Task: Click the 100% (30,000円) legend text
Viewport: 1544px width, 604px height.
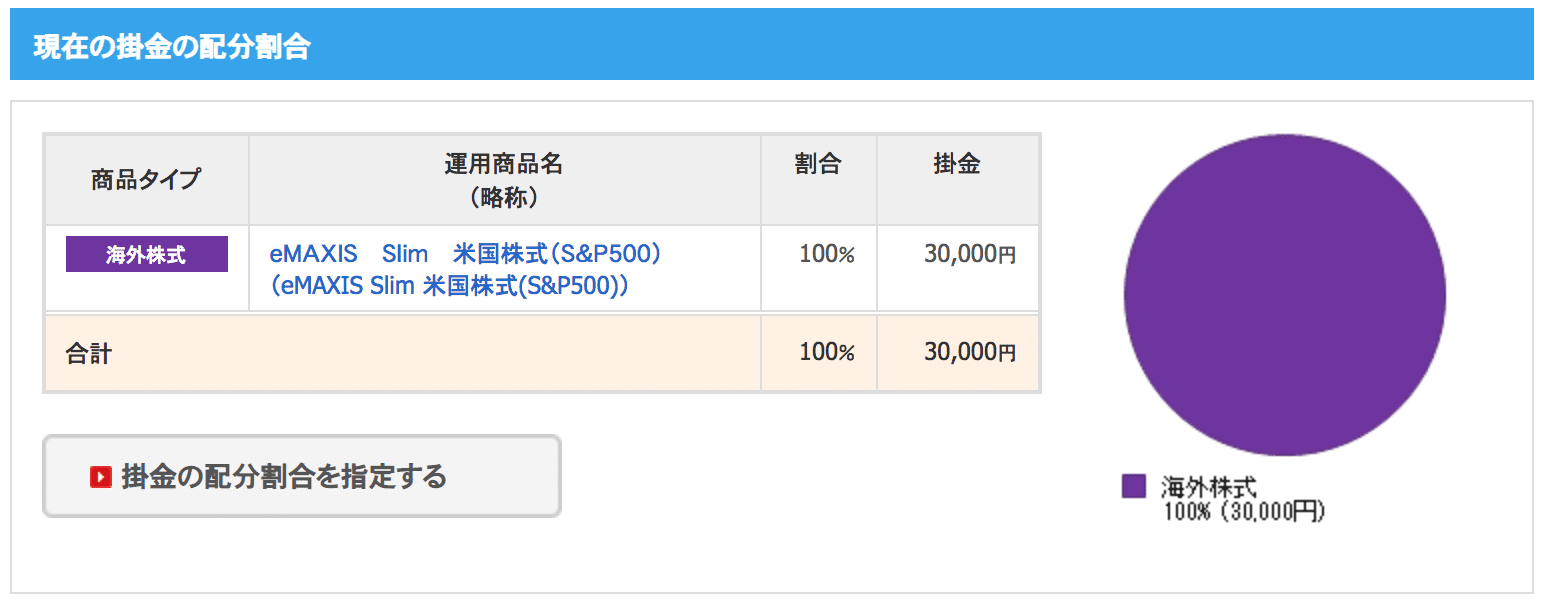Action: tap(1243, 511)
